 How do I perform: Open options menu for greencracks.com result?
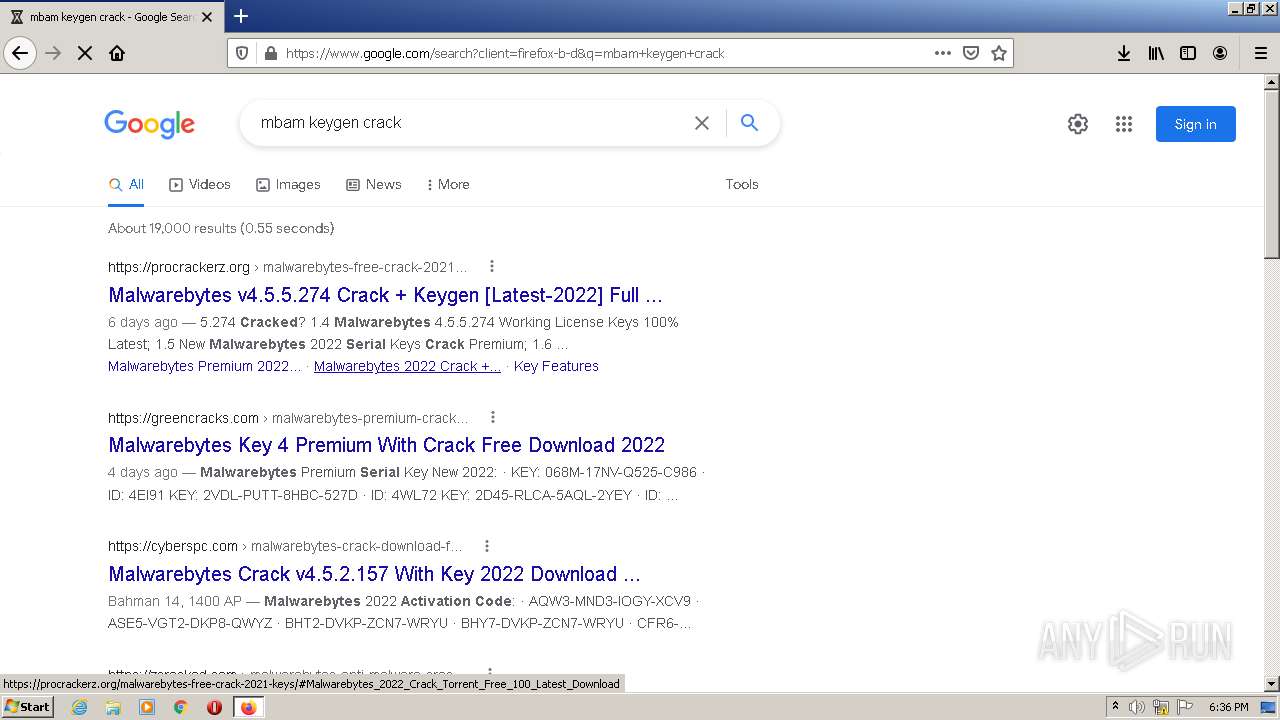tap(492, 417)
